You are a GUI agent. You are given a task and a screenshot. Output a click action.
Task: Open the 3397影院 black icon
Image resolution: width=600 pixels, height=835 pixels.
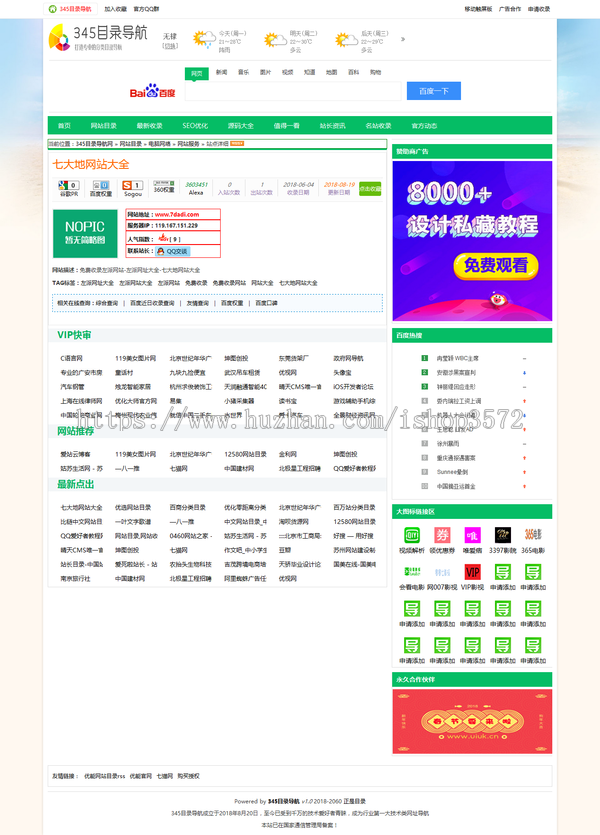point(503,535)
